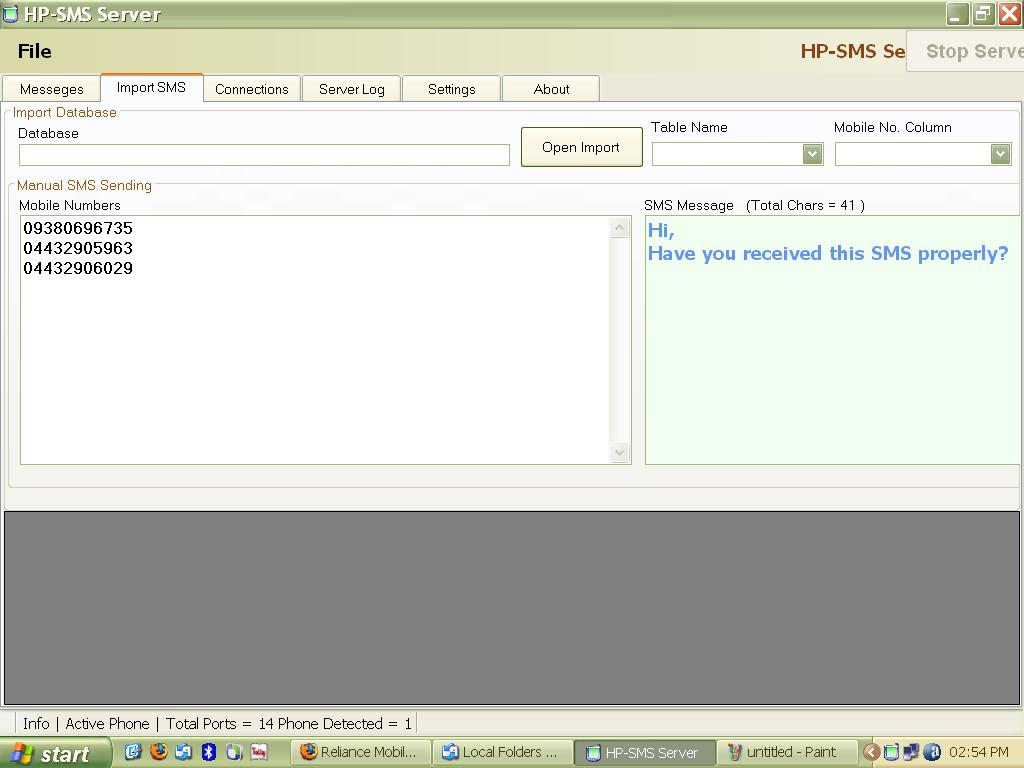Open the Firefox quick launch icon
This screenshot has width=1024, height=768.
[158, 752]
